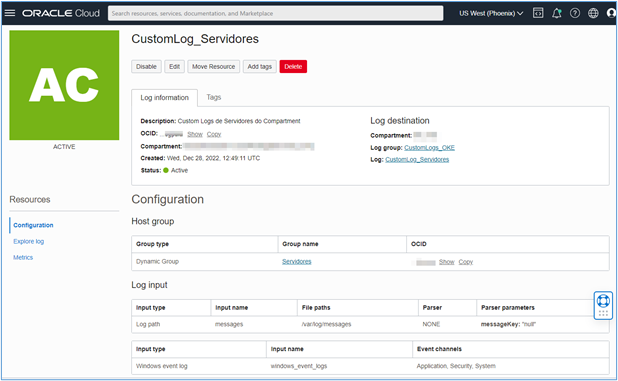Click the Group name column header
Viewport: 618px width, 381px height.
click(300, 244)
